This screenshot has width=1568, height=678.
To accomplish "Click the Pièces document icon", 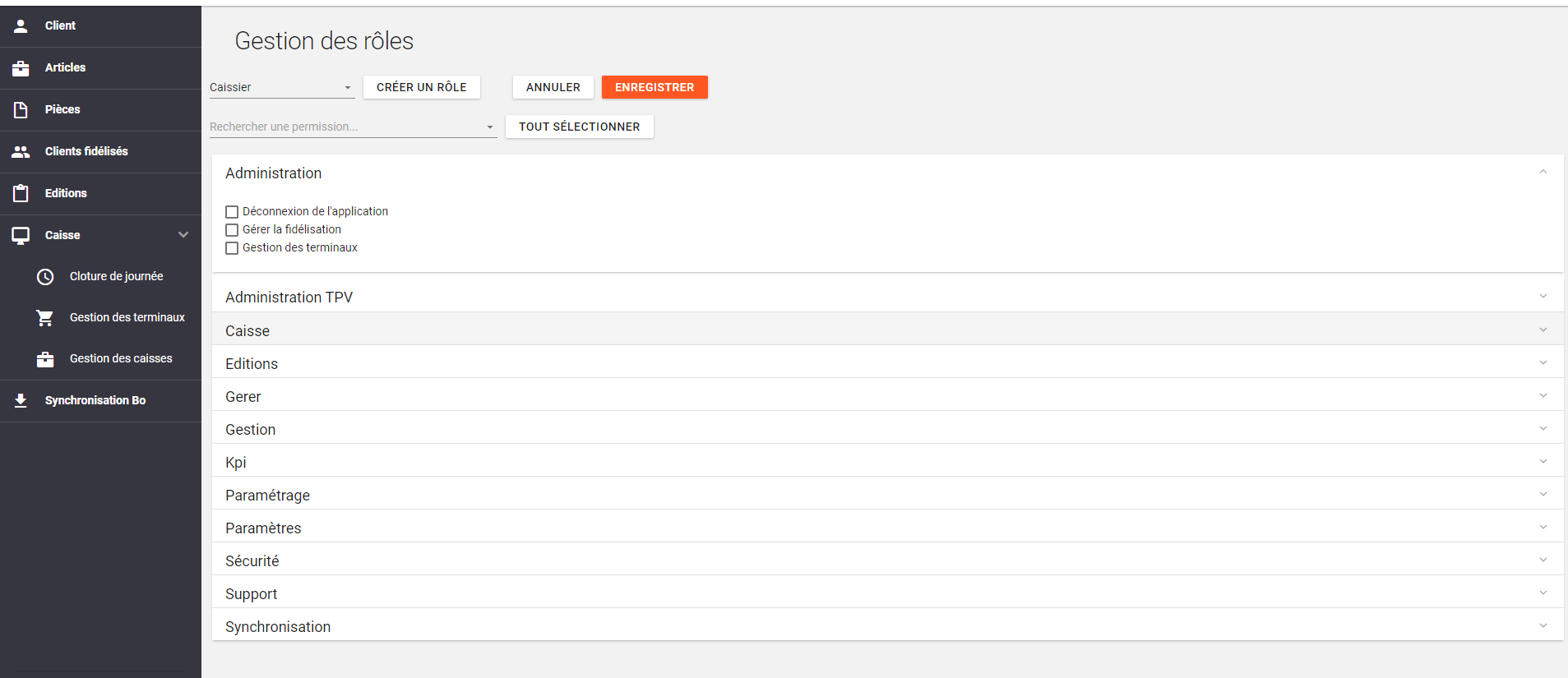I will coord(21,110).
